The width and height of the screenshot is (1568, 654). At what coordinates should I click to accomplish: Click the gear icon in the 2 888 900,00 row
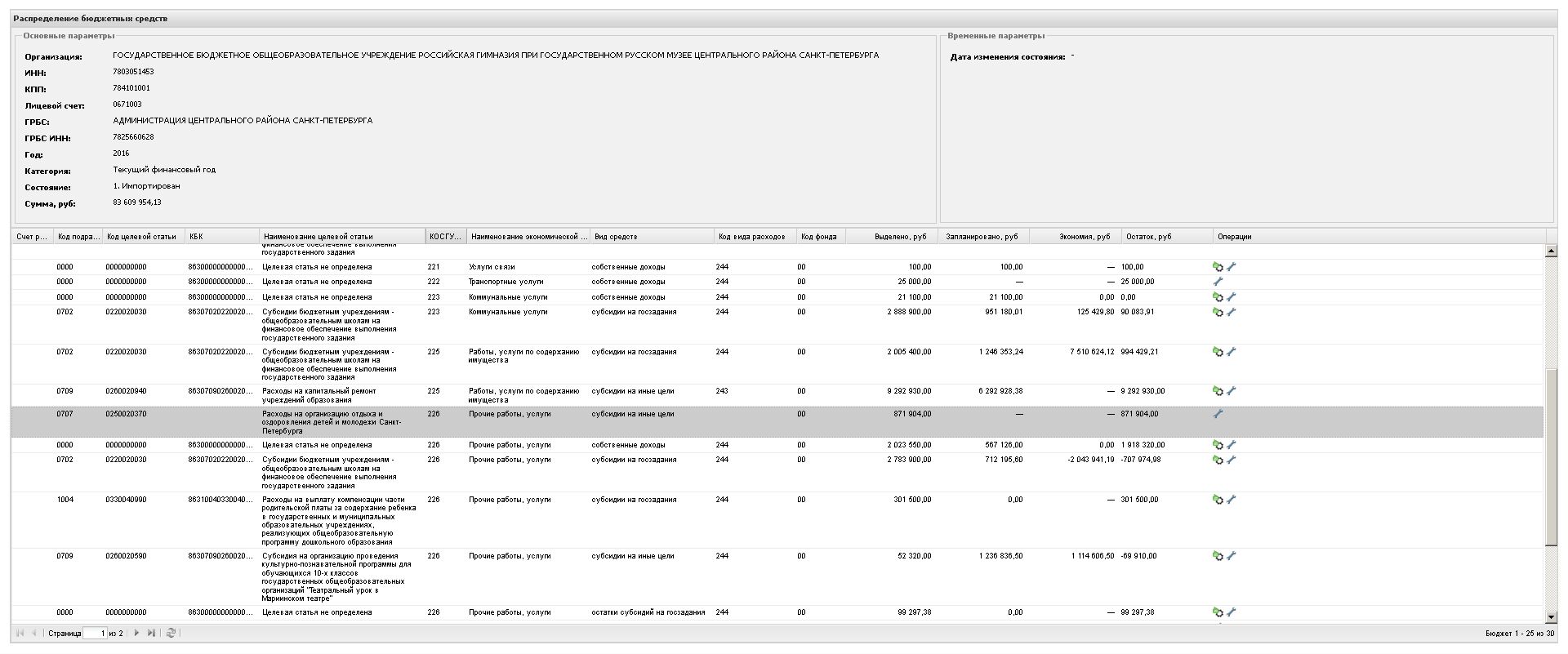1218,312
